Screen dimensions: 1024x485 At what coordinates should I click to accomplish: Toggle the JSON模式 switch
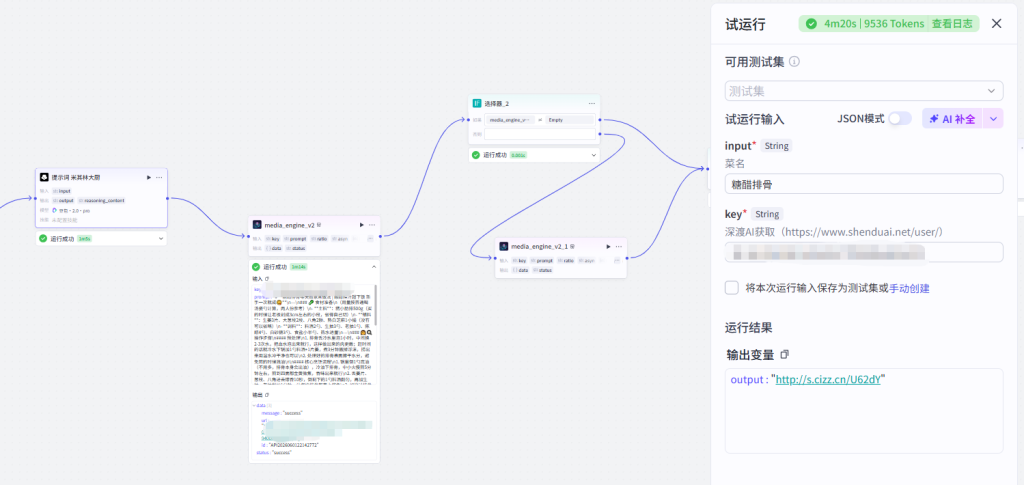pyautogui.click(x=900, y=119)
